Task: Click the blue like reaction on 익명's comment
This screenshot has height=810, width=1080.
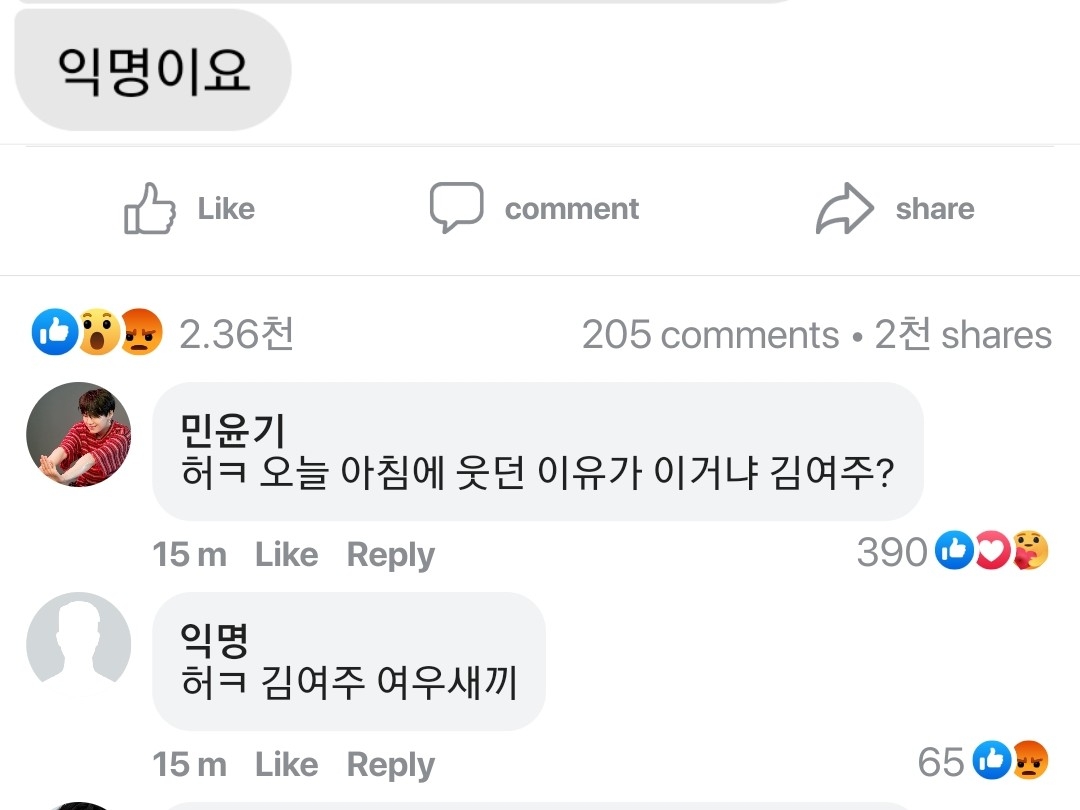Action: coord(992,762)
